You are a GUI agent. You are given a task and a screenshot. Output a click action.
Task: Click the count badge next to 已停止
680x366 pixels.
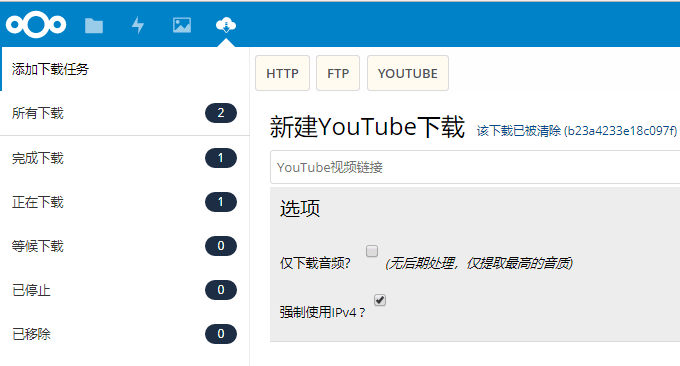(221, 290)
